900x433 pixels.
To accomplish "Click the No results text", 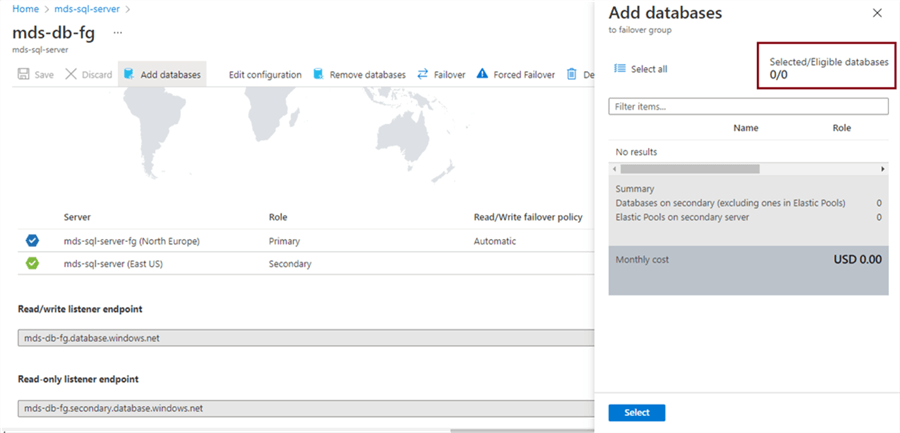I will tap(636, 152).
